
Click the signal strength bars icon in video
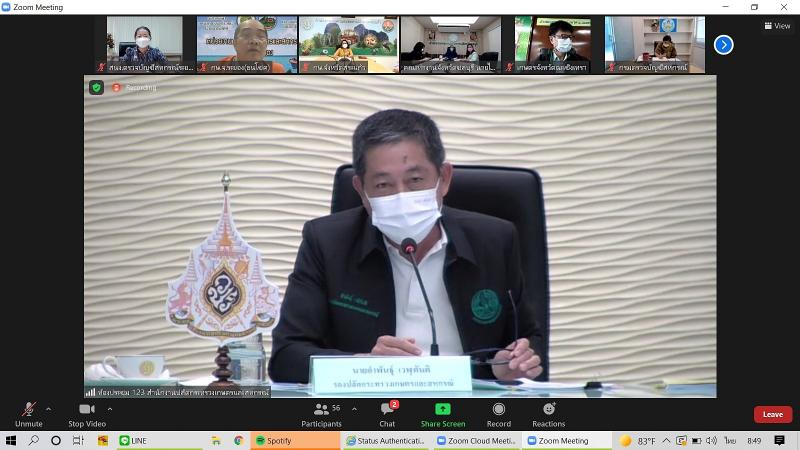(90, 392)
